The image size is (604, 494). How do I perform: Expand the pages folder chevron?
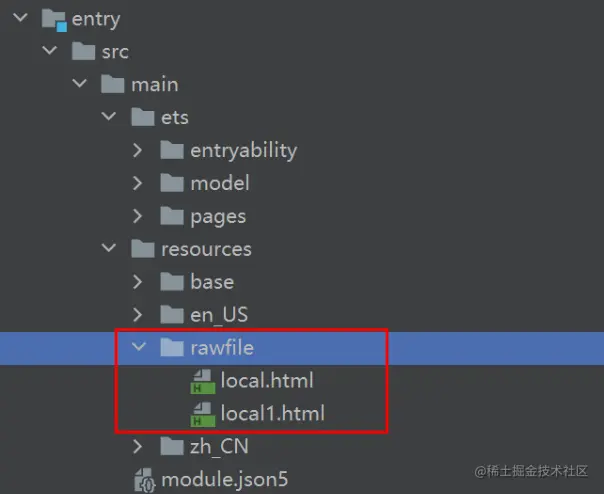[x=138, y=216]
